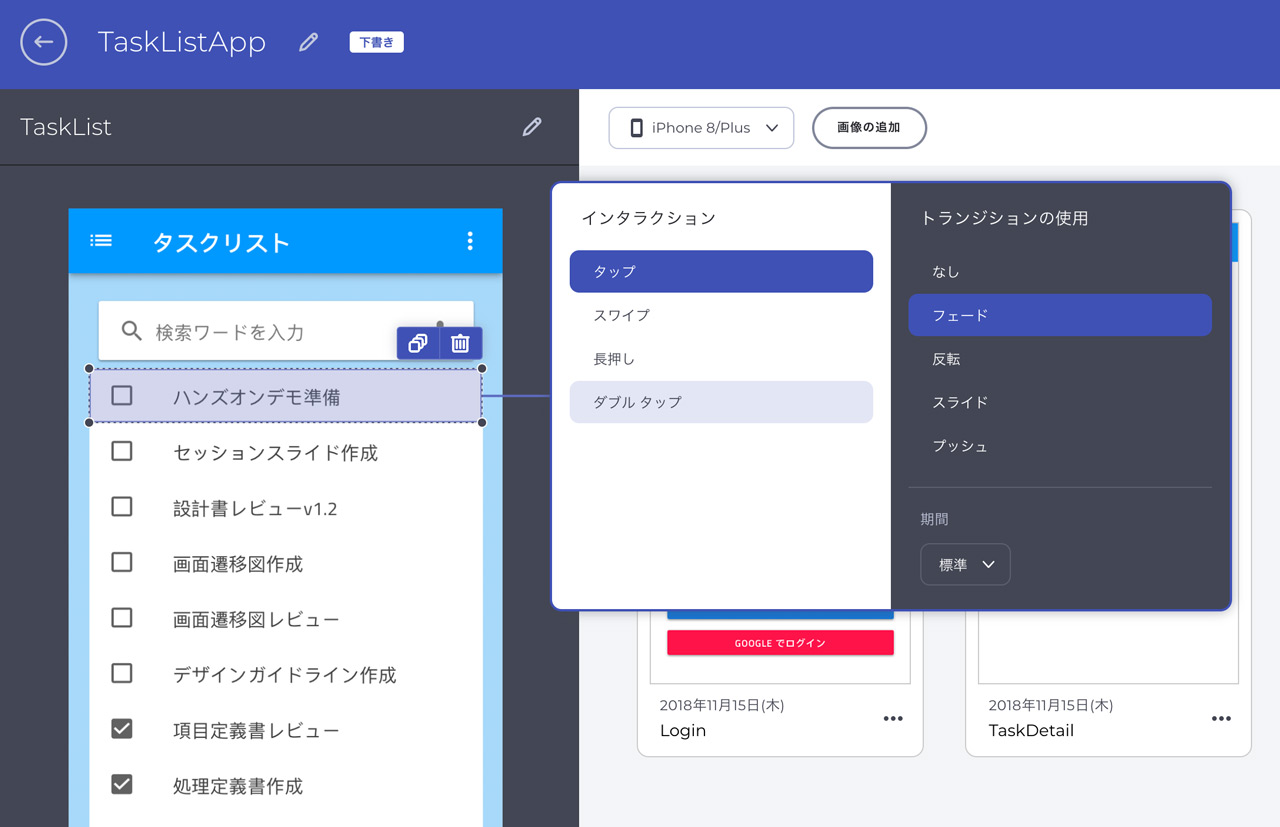
Task: Check the セッションスライド作成 checkbox
Action: [122, 452]
